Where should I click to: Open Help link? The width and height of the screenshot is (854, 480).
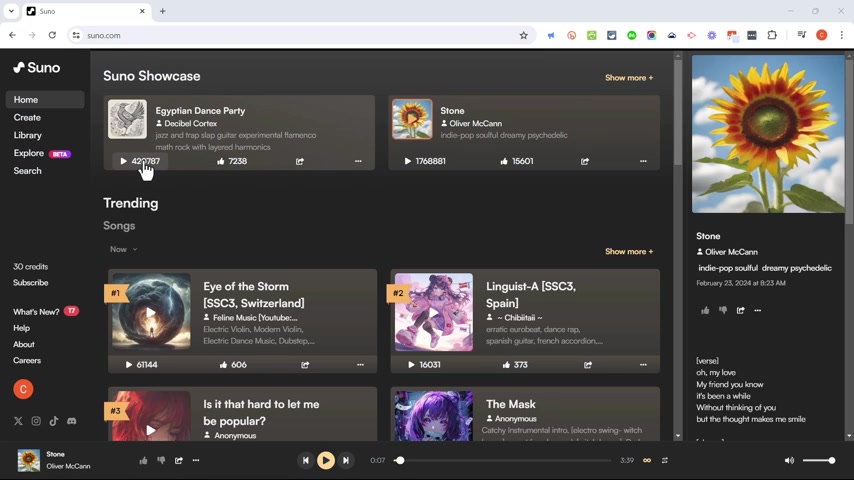tap(21, 328)
